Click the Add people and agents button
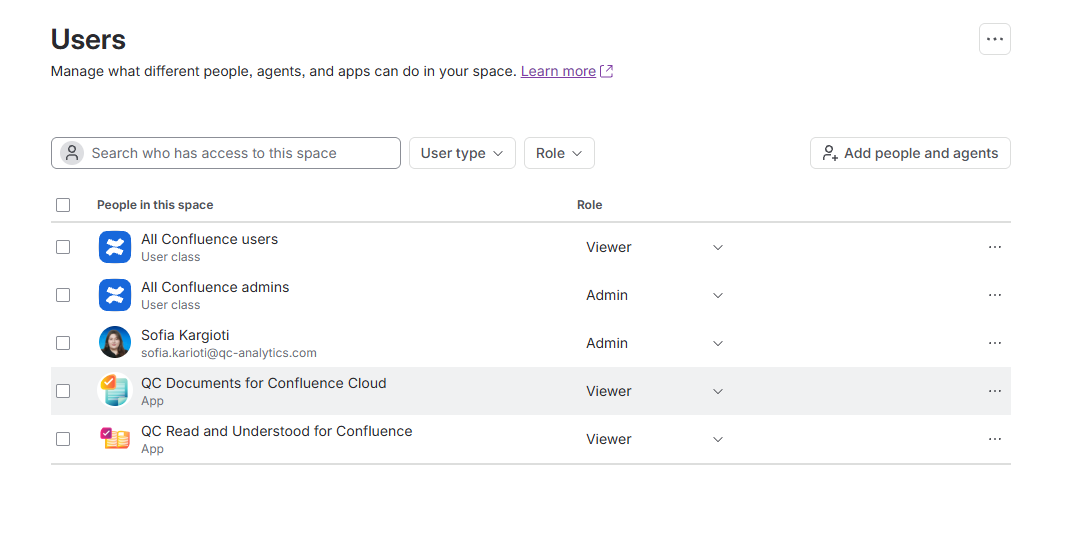The image size is (1084, 547). 910,153
